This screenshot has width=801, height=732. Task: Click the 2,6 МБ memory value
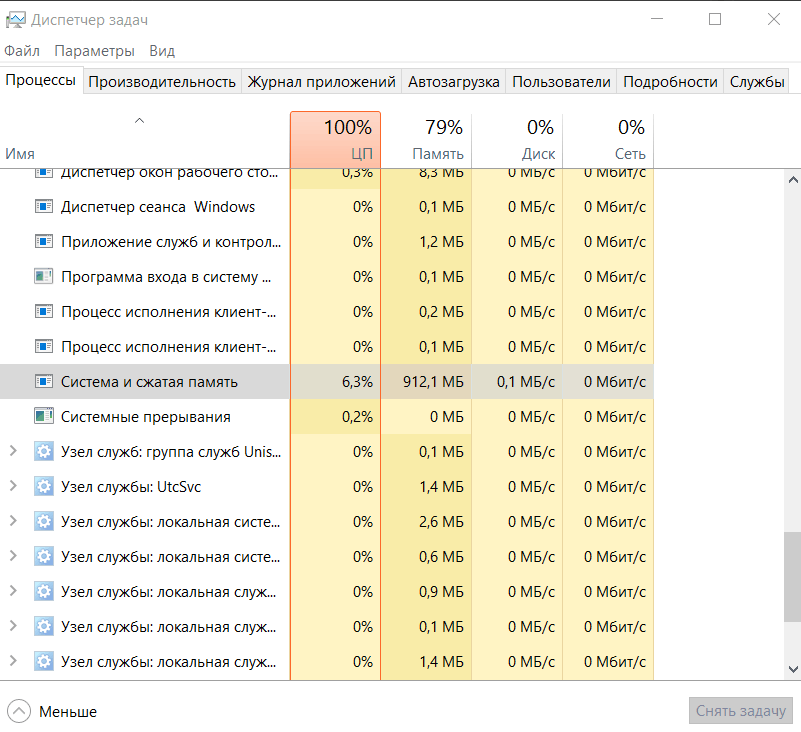(x=441, y=522)
